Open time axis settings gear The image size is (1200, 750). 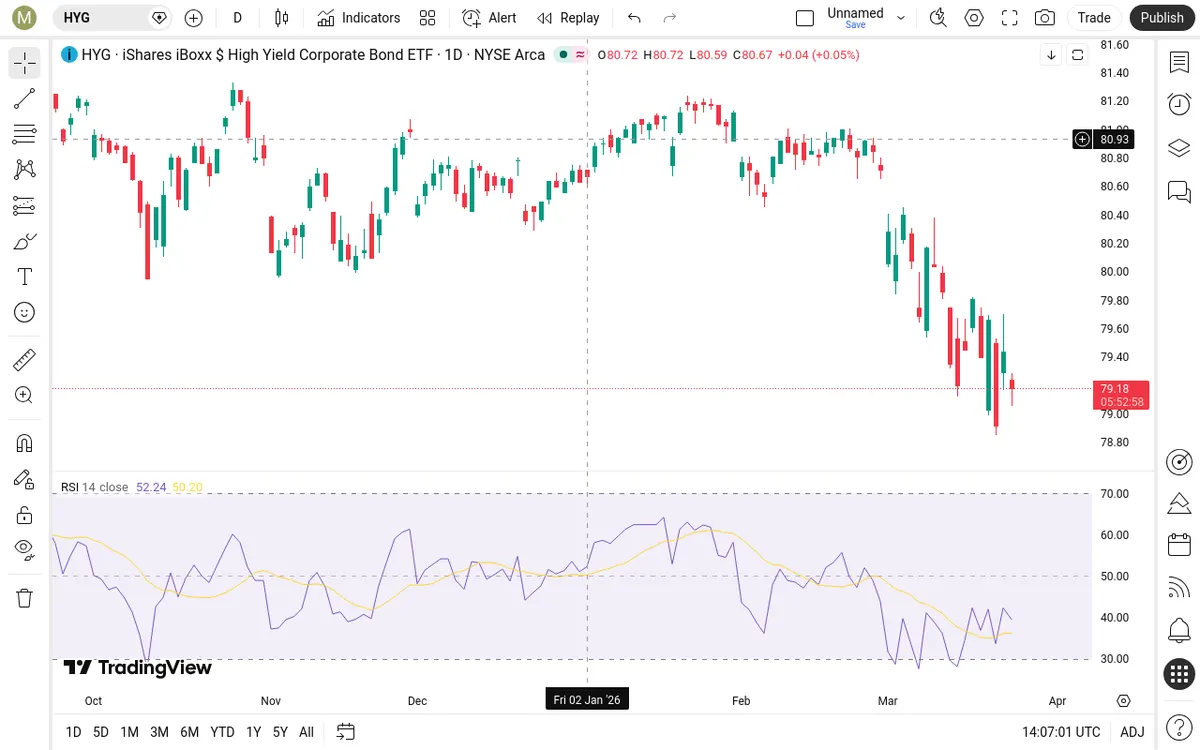(1124, 700)
